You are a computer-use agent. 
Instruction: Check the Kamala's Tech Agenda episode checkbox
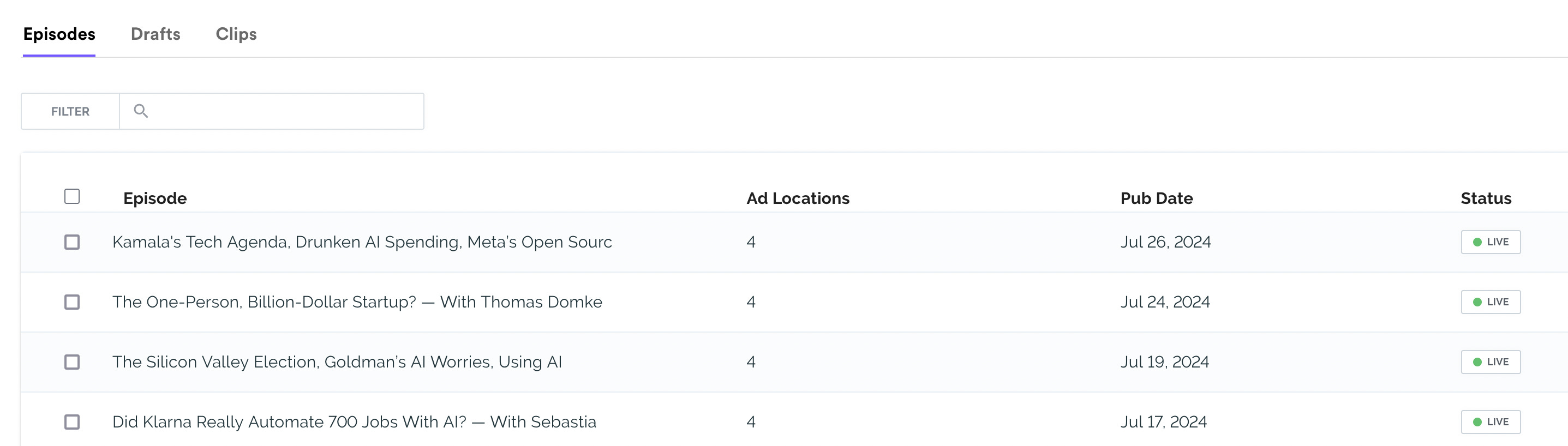click(72, 242)
